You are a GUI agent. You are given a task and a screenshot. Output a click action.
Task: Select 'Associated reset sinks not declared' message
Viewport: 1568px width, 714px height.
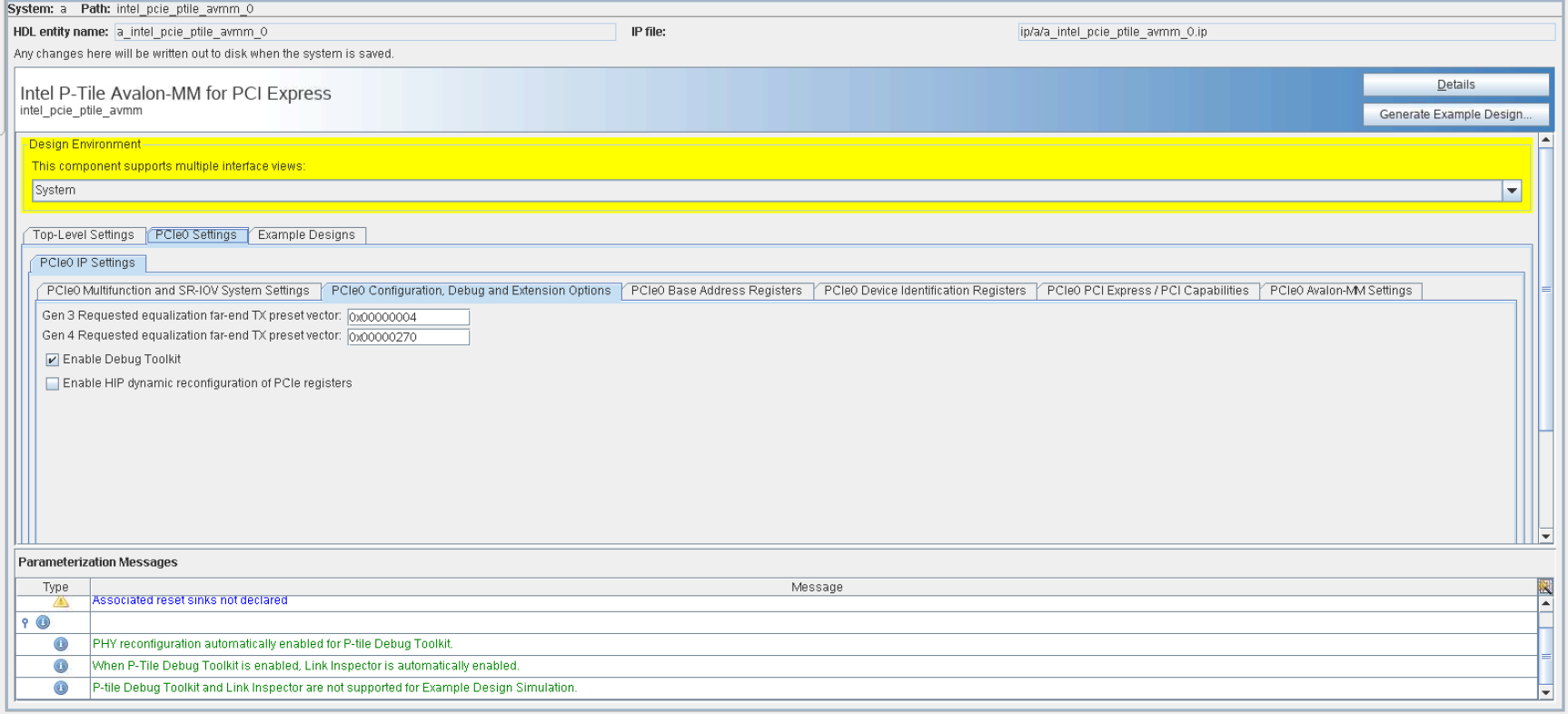click(x=190, y=600)
